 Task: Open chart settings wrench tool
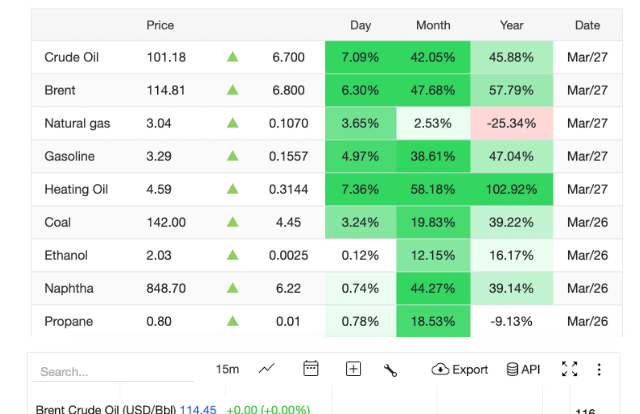(391, 370)
